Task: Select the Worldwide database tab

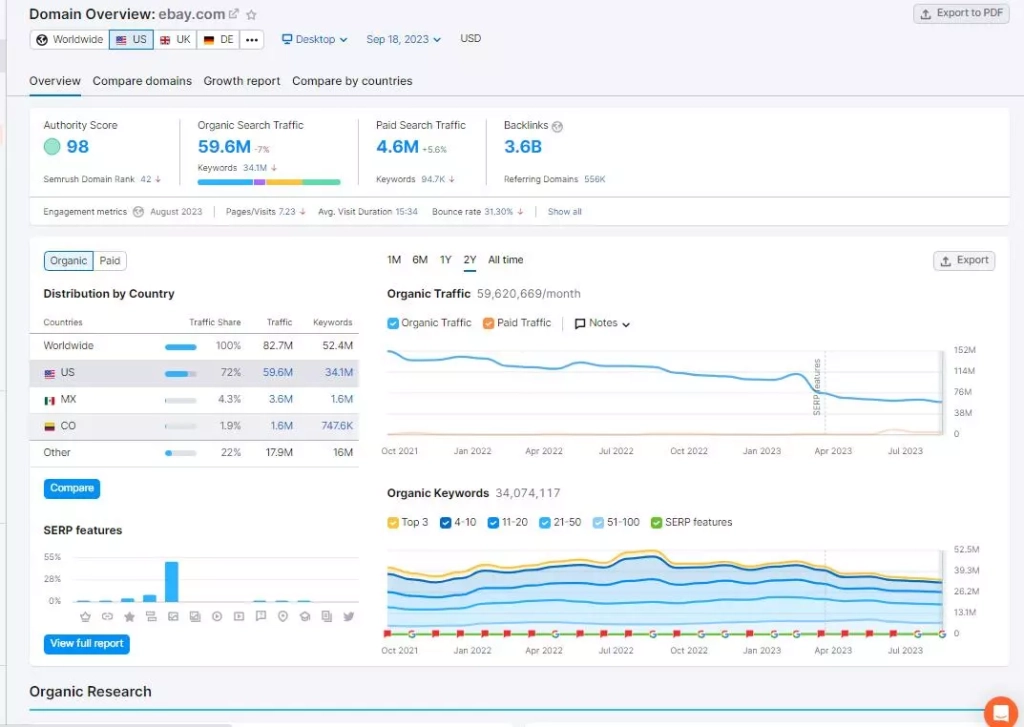Action: (69, 40)
